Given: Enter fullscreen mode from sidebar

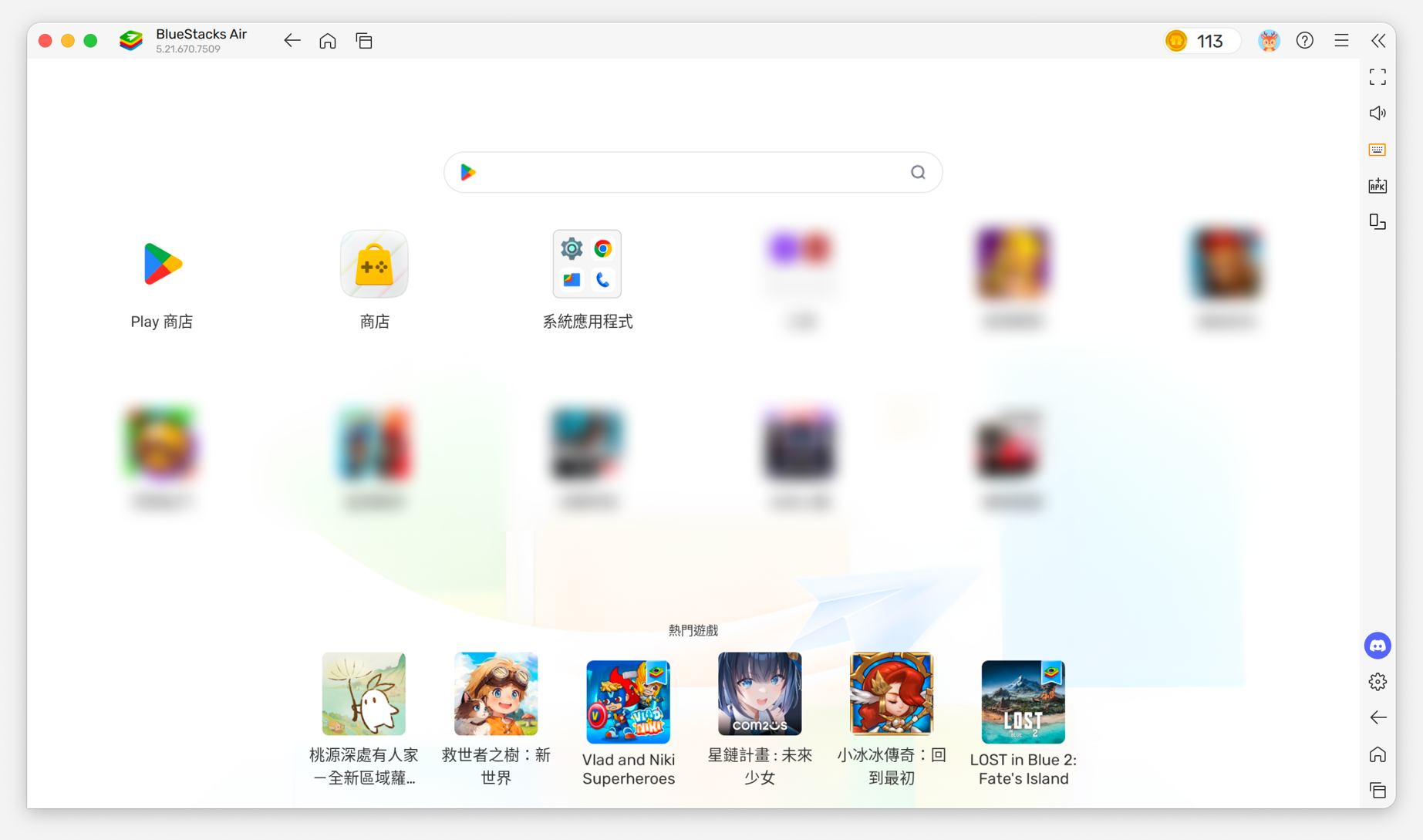Looking at the screenshot, I should pos(1377,77).
